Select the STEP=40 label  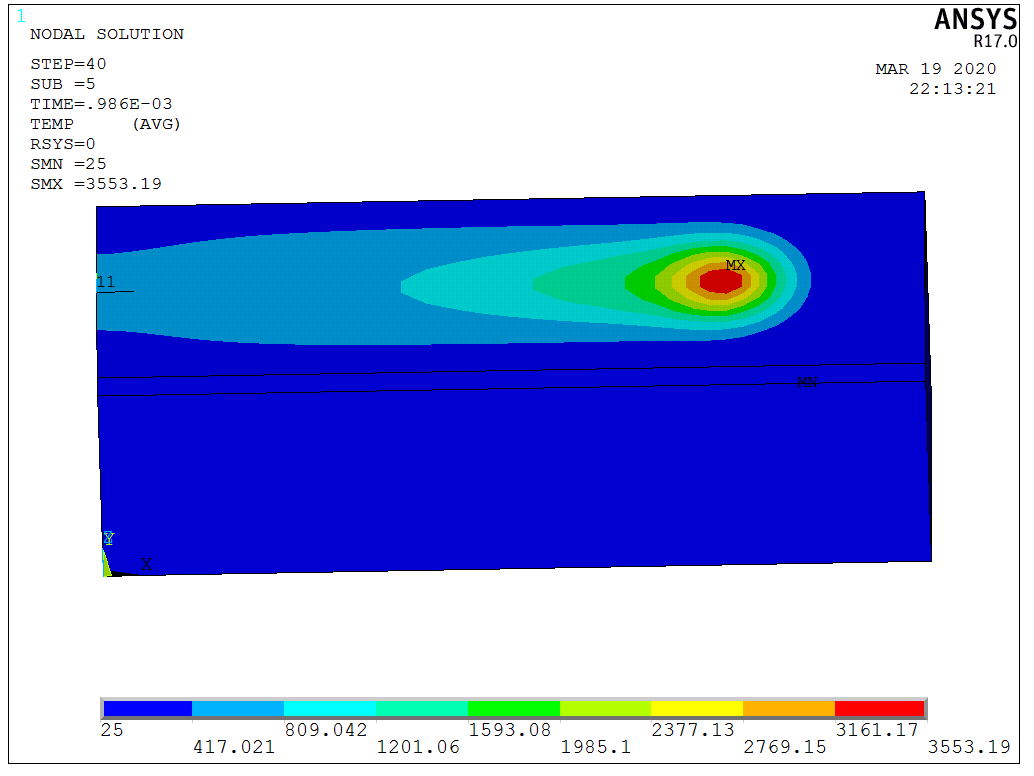(x=68, y=64)
